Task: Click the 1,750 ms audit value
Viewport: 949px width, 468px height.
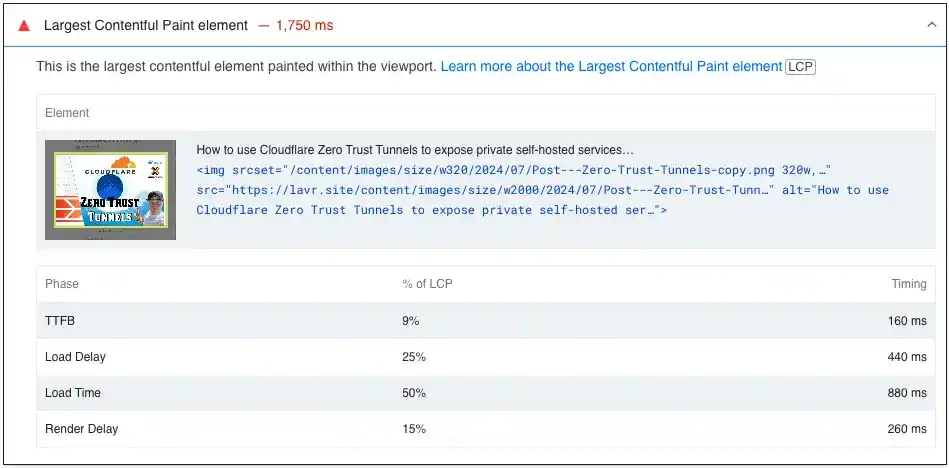Action: (x=305, y=25)
